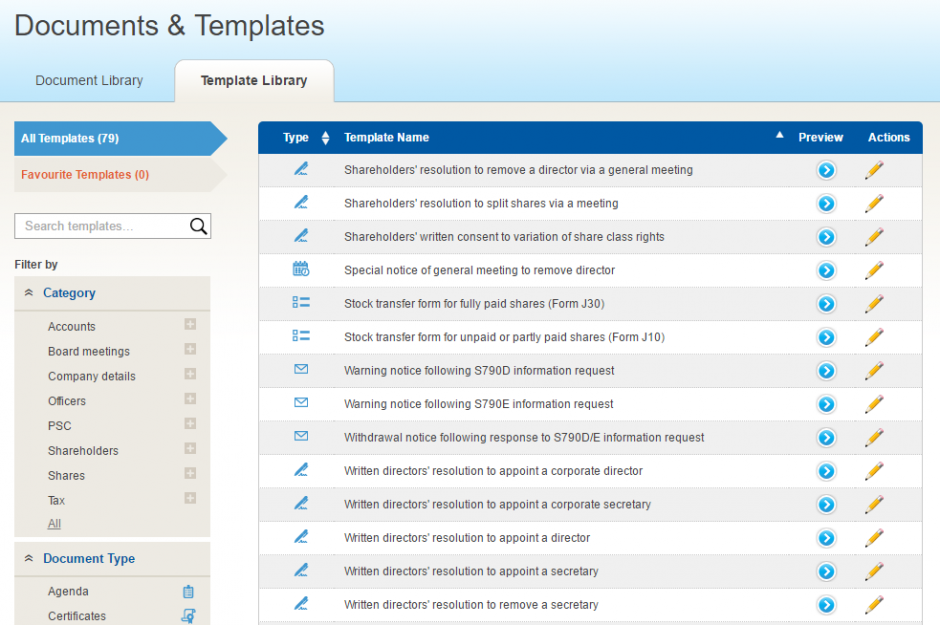Image resolution: width=940 pixels, height=625 pixels.
Task: Enable the Tax category filter
Action: pos(190,499)
